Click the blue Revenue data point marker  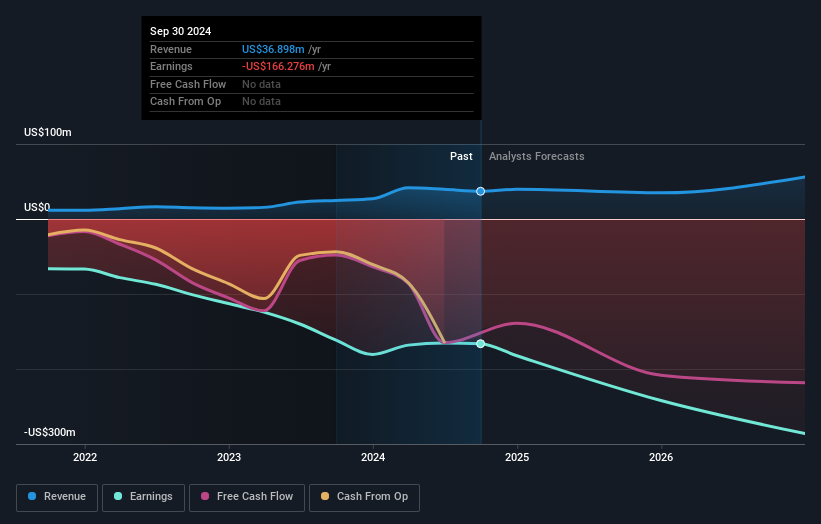(x=480, y=192)
